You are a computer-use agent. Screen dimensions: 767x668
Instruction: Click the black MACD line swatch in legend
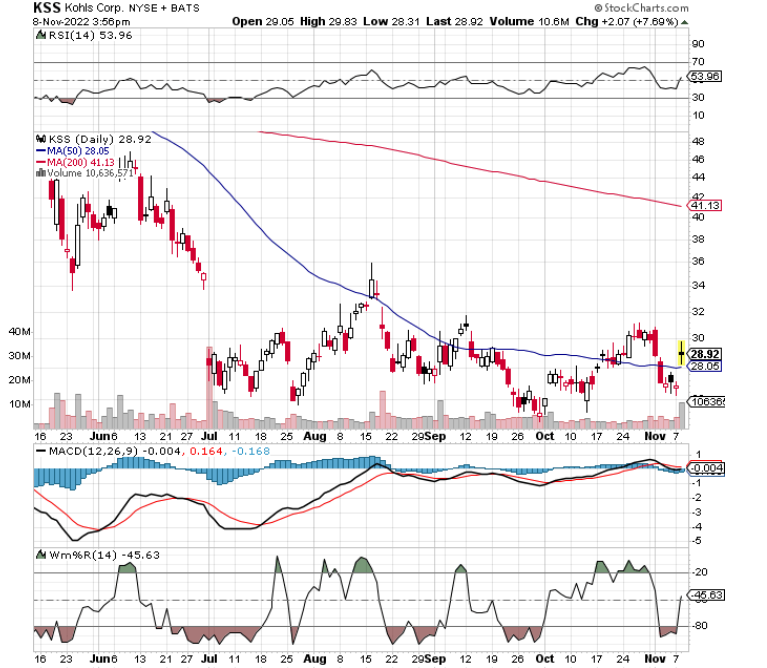click(41, 451)
